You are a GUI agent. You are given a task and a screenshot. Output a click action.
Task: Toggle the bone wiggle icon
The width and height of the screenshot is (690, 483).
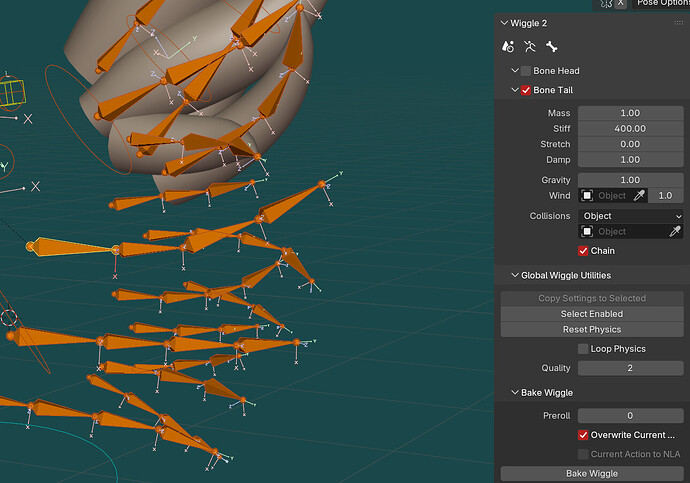(x=551, y=46)
